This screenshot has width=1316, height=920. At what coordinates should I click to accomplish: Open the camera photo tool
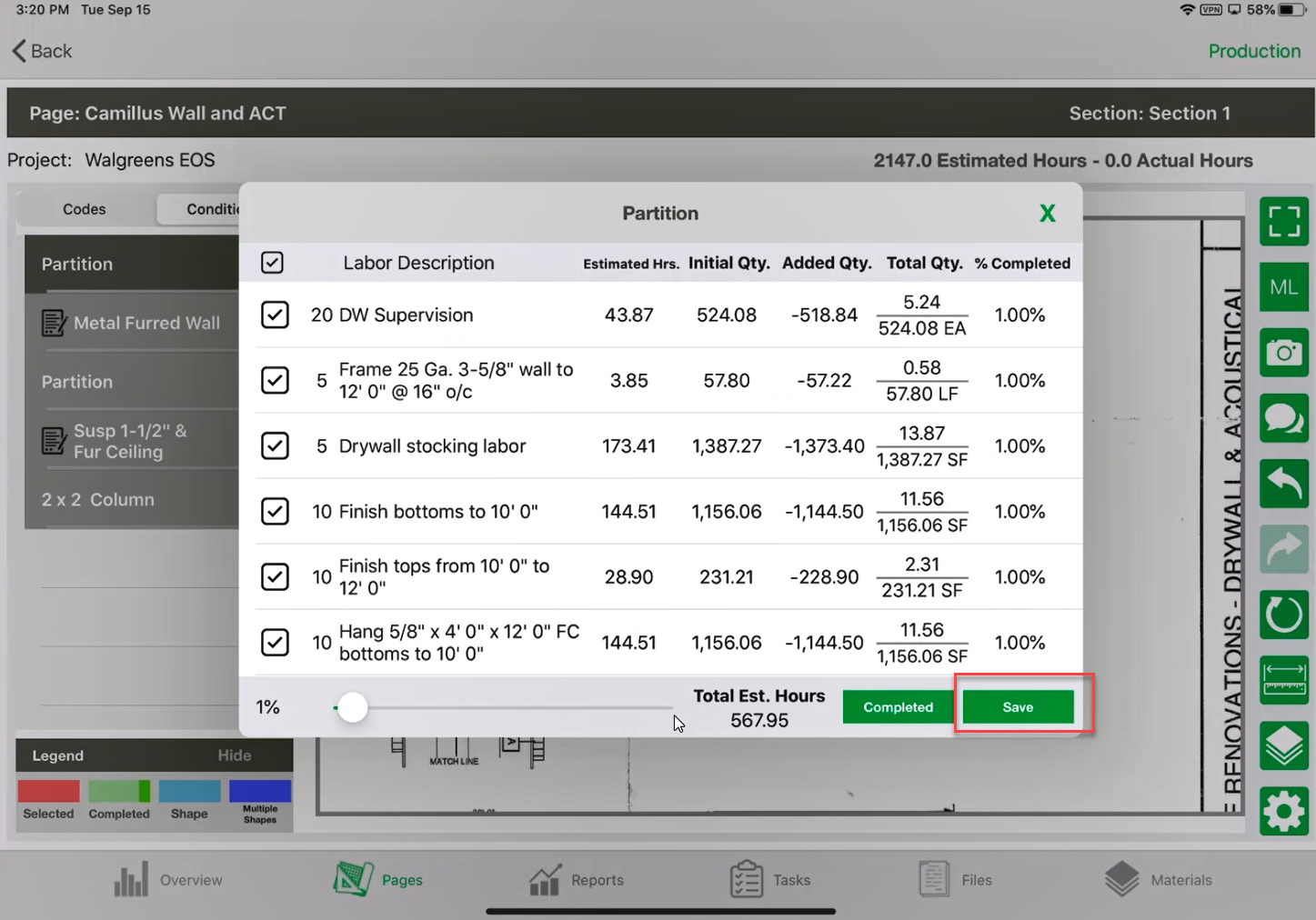coord(1283,353)
